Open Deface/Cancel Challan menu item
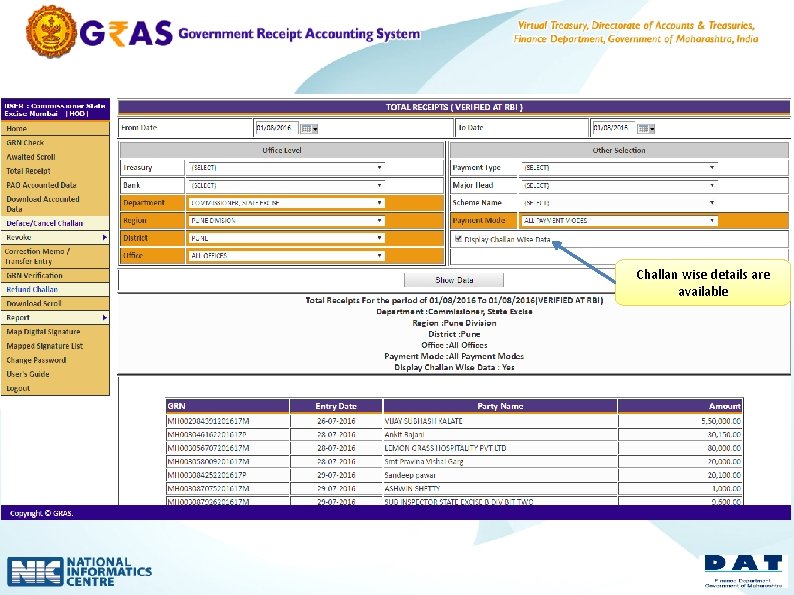794x595 pixels. 55,223
